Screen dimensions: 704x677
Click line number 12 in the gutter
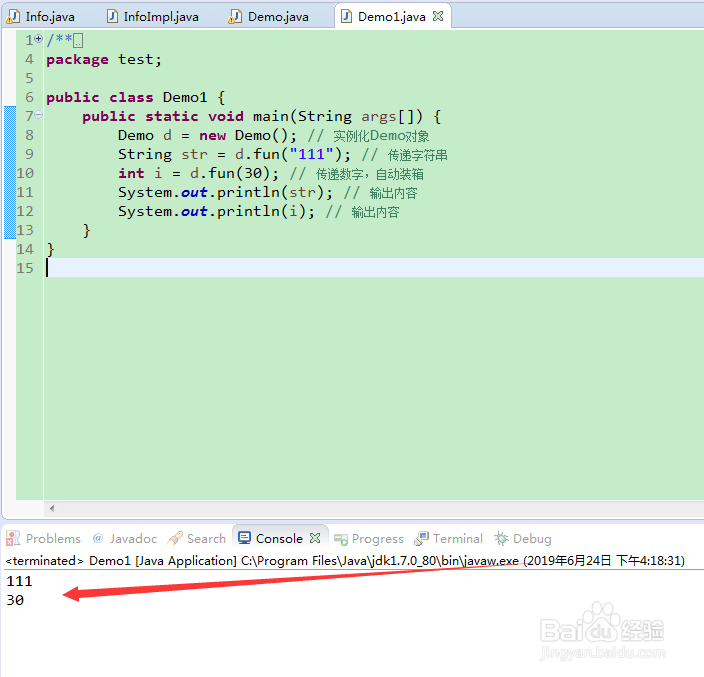(25, 211)
